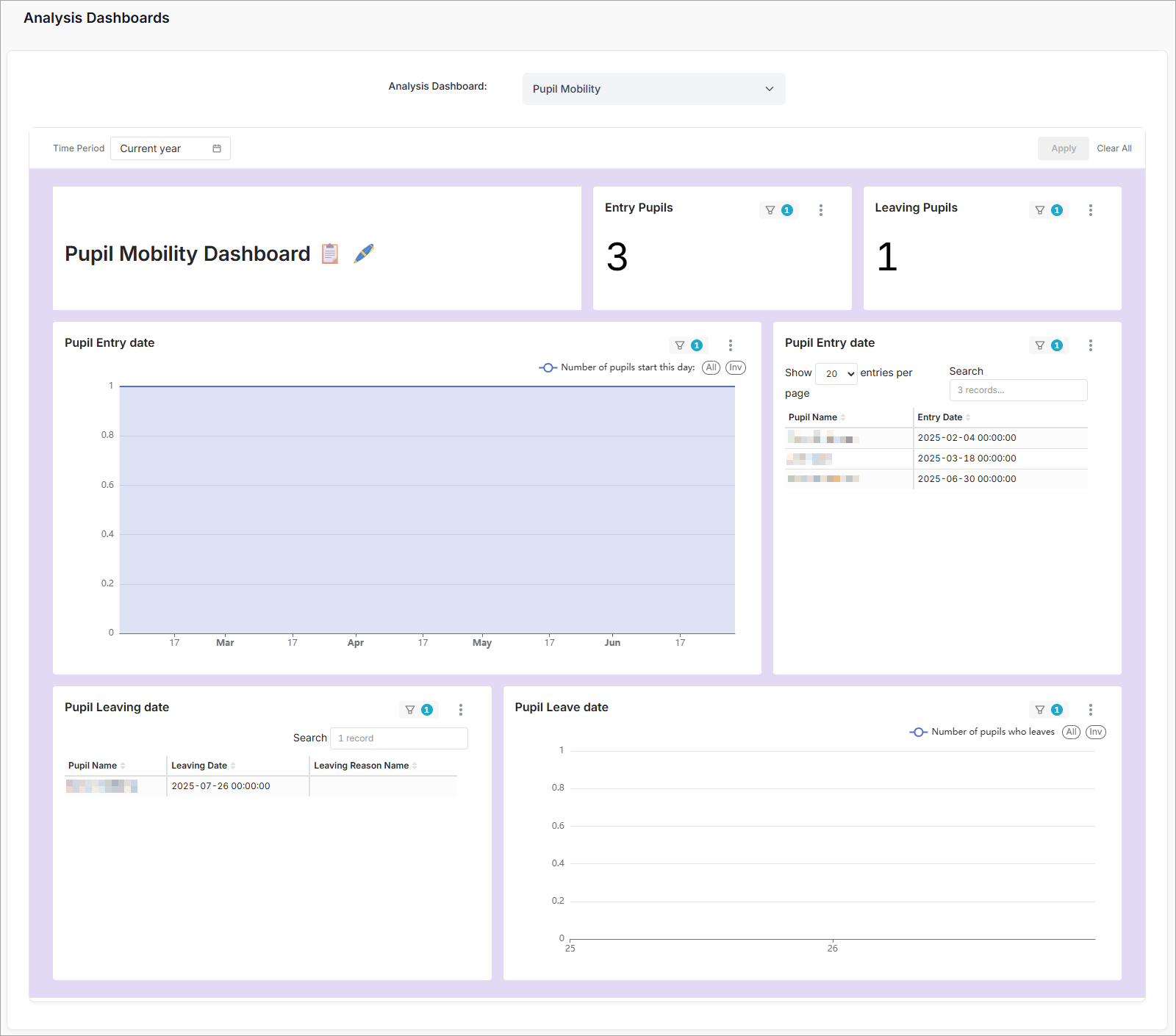The height and width of the screenshot is (1036, 1176).
Task: Open three-dot menu on Leaving Pupils card
Action: (x=1091, y=210)
